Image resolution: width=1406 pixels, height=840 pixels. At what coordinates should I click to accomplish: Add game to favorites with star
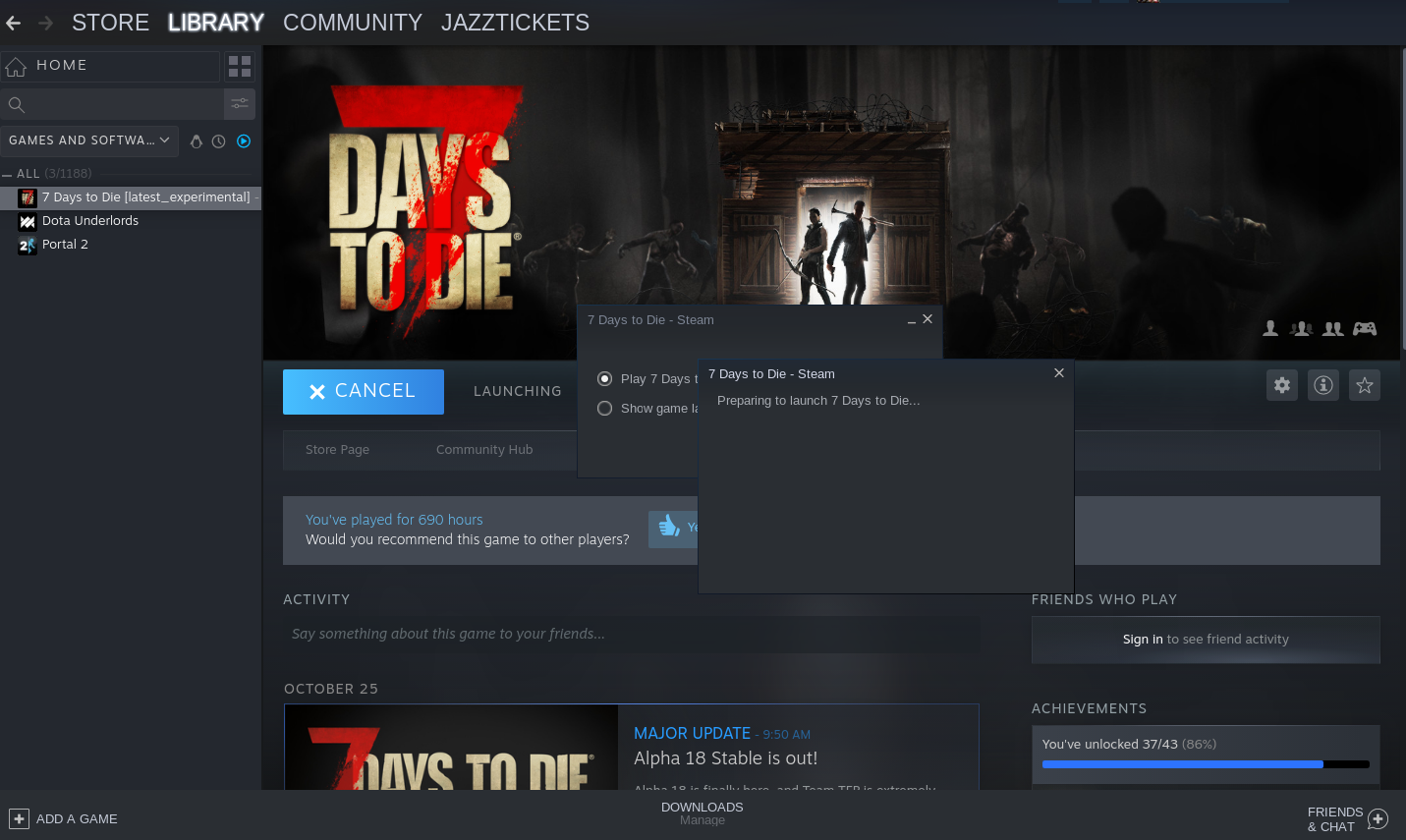1365,385
